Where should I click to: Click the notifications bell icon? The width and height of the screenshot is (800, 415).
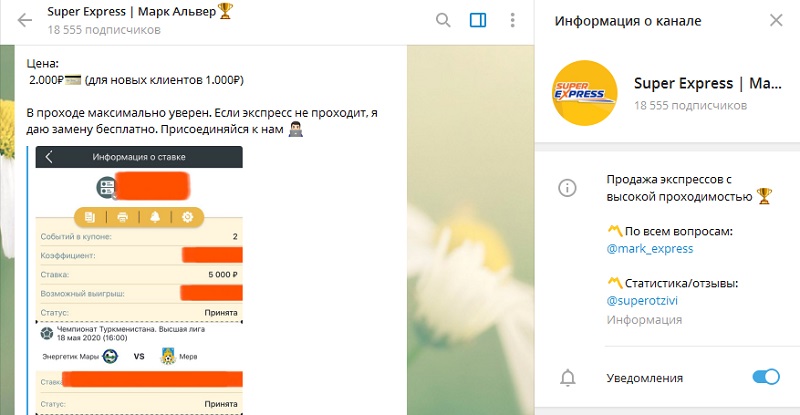tap(567, 378)
